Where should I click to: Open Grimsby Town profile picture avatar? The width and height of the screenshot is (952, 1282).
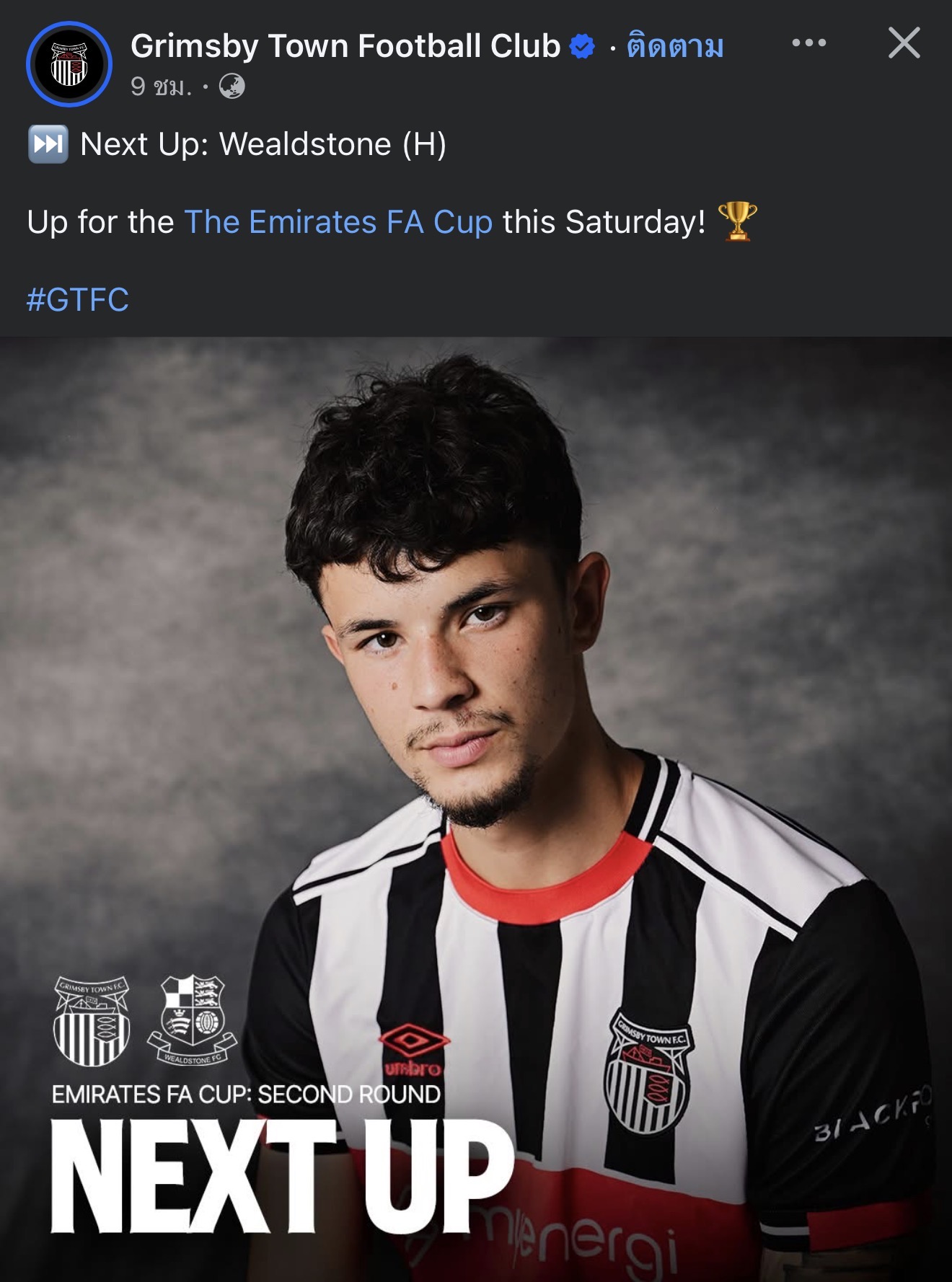[69, 64]
